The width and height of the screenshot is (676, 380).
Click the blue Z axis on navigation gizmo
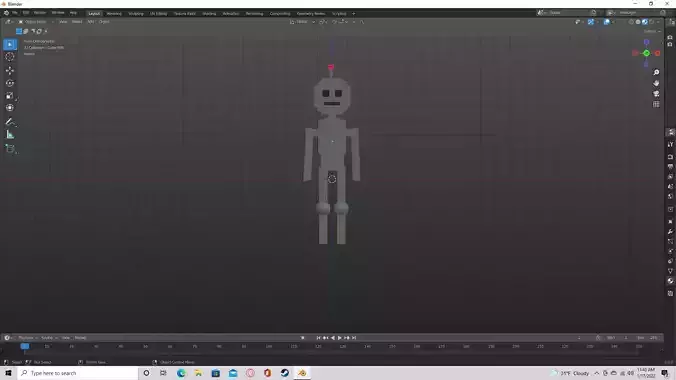646,42
